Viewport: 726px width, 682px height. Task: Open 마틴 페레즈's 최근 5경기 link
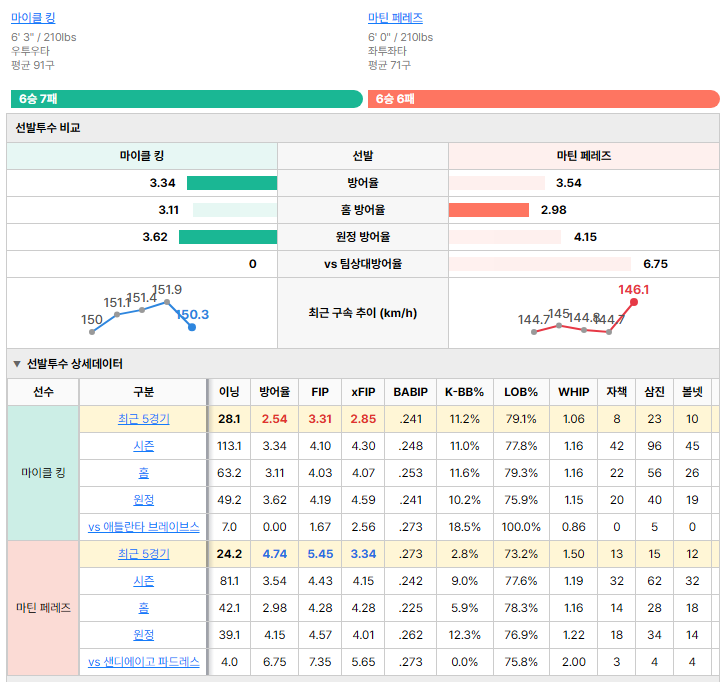click(x=144, y=554)
